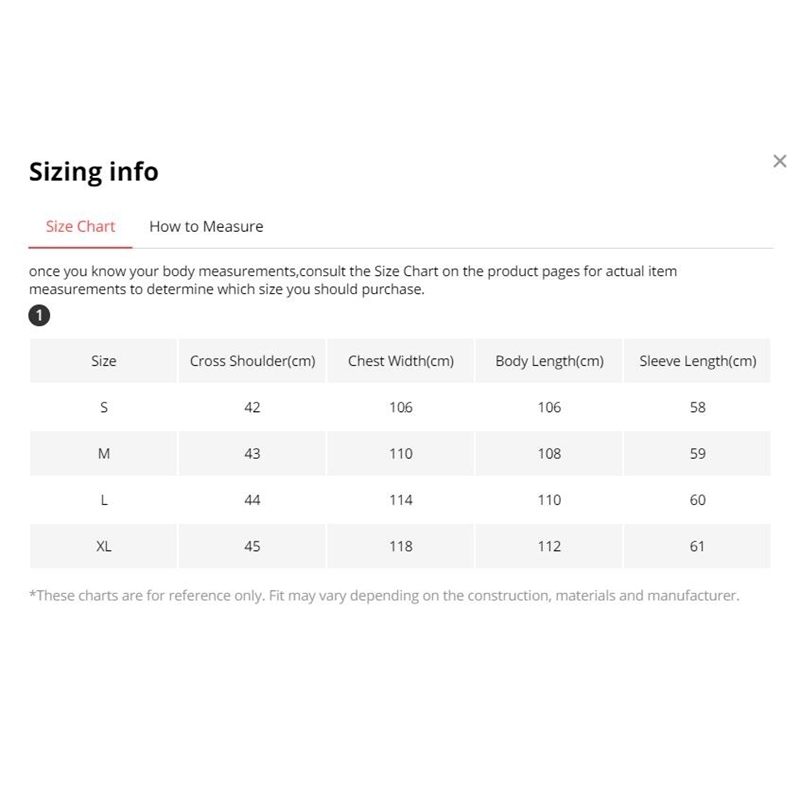
Task: Click the Body Length(cm) column header
Action: (x=549, y=361)
